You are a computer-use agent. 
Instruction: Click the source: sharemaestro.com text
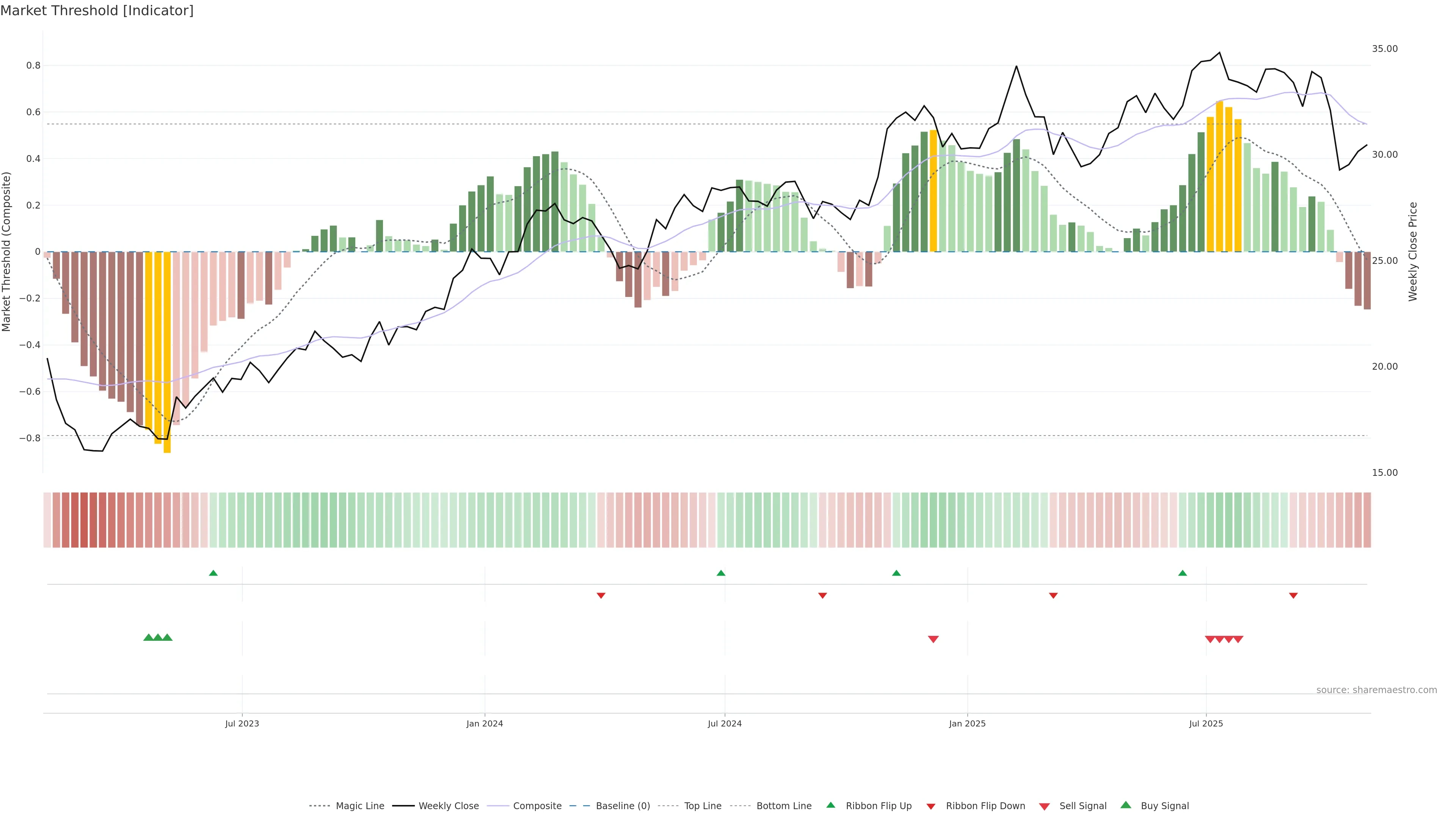[x=1376, y=690]
